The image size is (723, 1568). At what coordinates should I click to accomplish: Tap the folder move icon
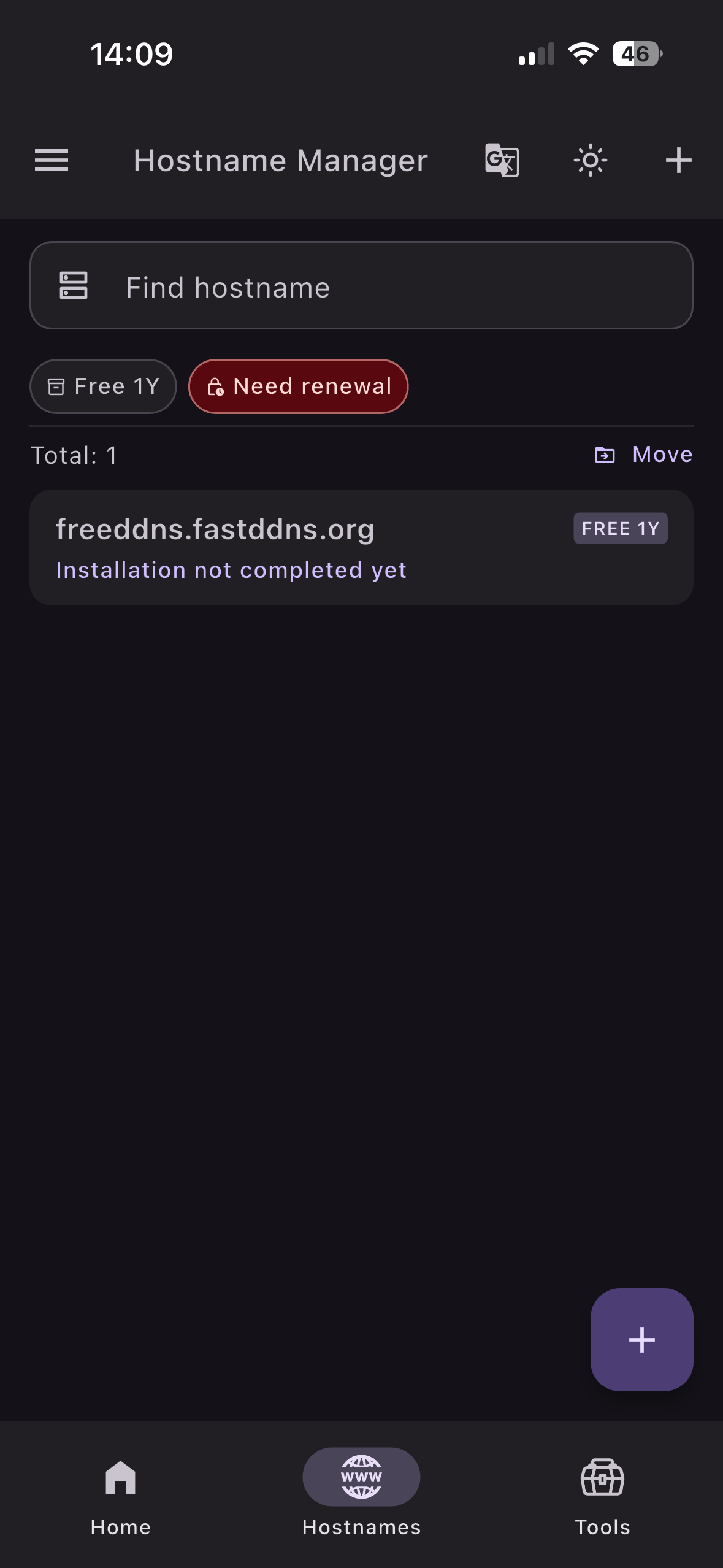click(x=605, y=455)
